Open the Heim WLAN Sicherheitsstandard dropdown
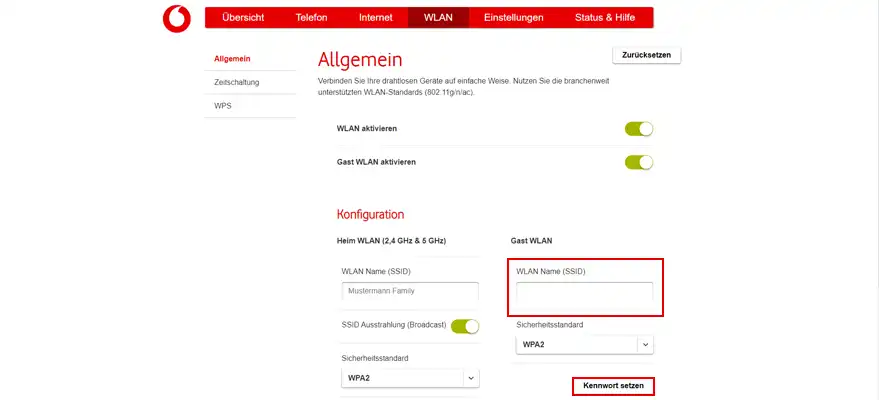This screenshot has height=400, width=879. click(410, 378)
